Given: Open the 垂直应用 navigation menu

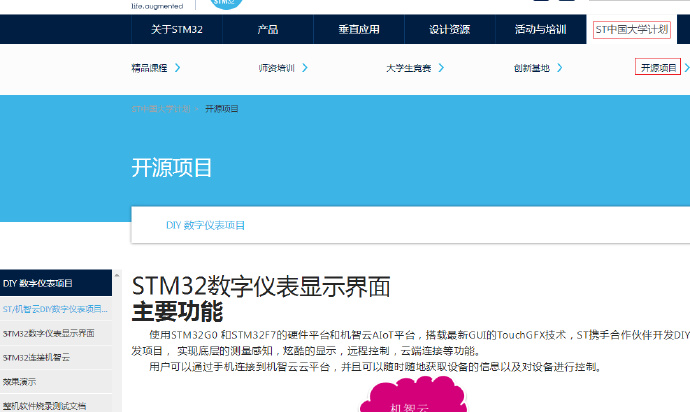Looking at the screenshot, I should pyautogui.click(x=359, y=29).
